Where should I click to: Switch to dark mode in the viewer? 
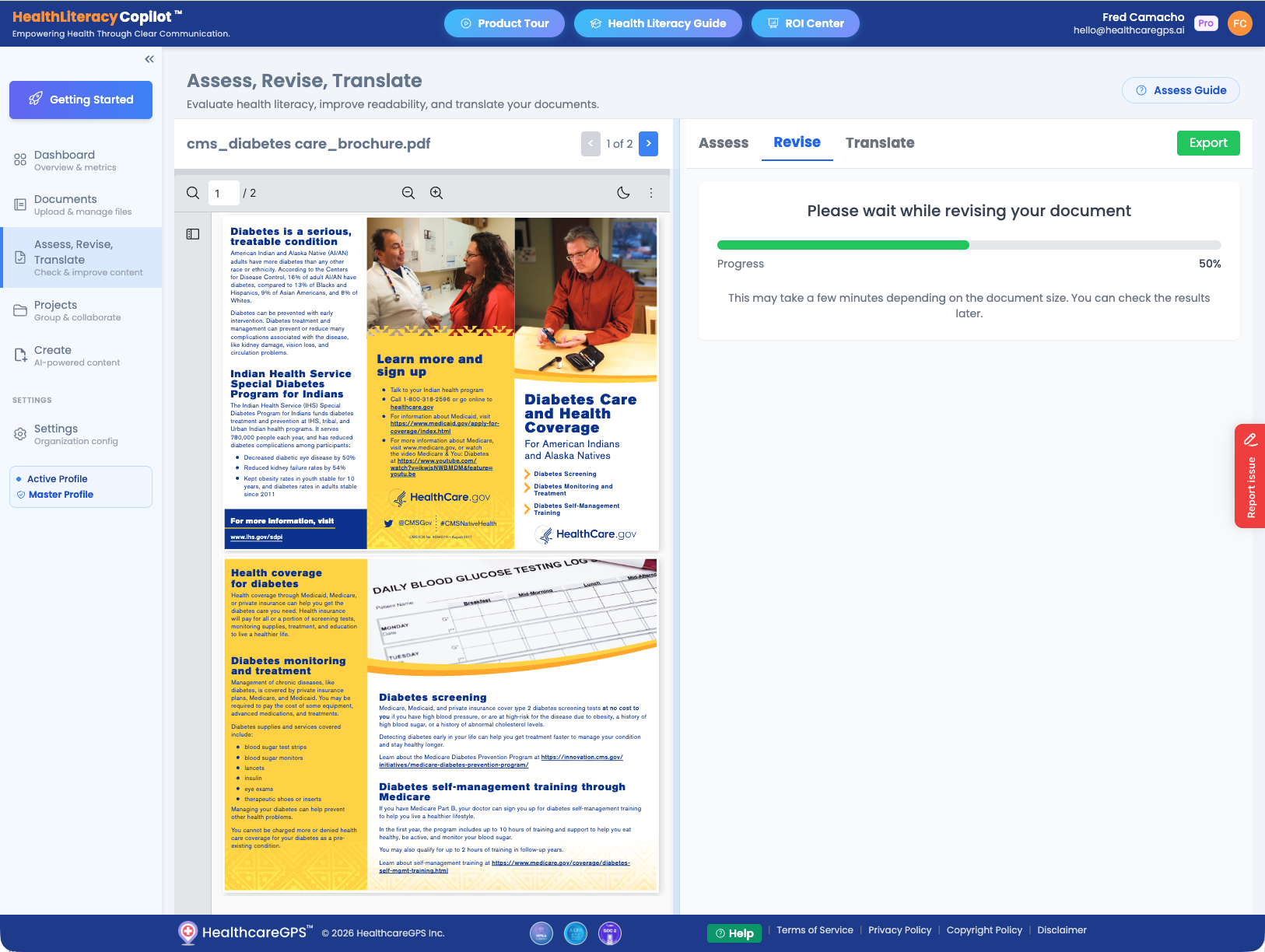tap(623, 192)
